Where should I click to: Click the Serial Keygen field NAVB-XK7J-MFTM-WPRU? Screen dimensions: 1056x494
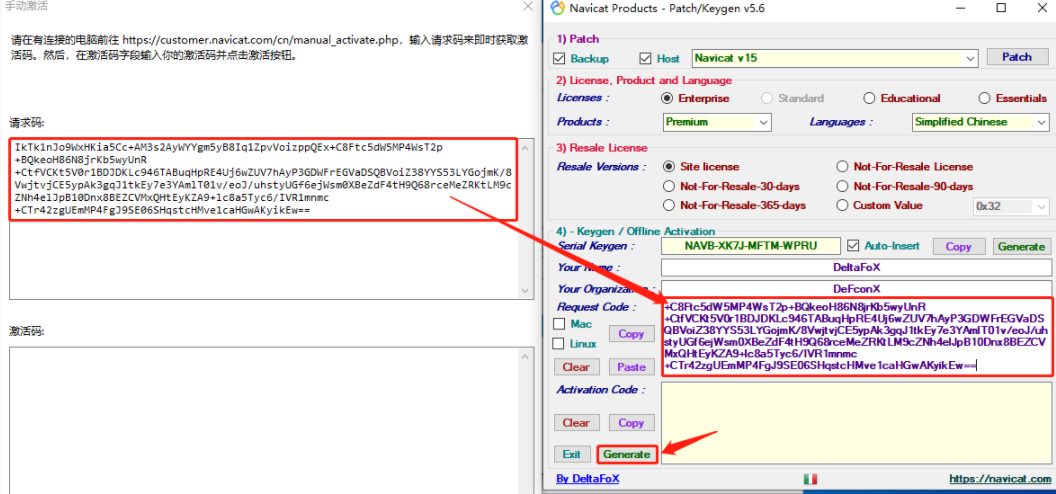click(751, 246)
